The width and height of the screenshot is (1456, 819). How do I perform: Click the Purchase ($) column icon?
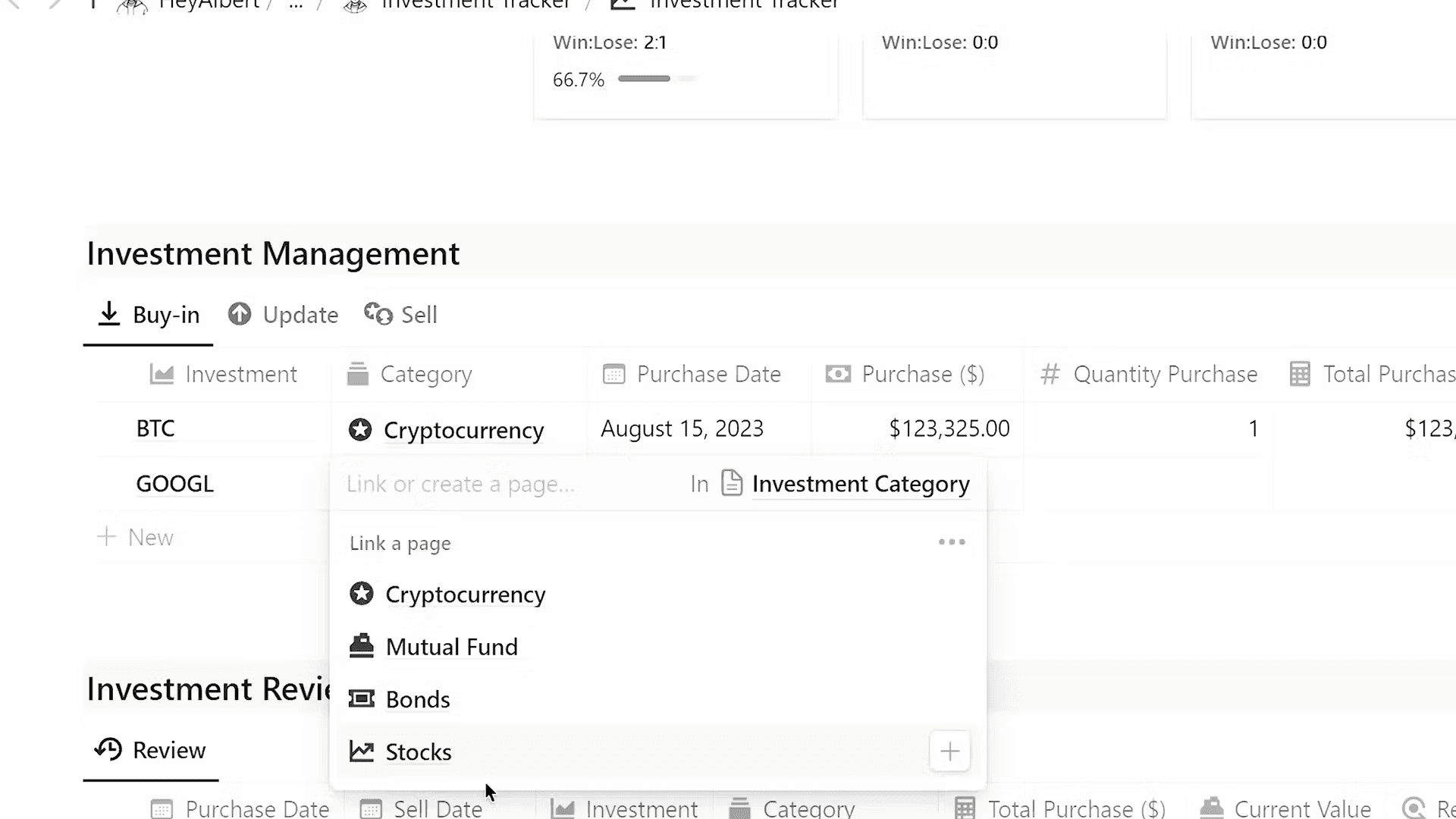(x=839, y=374)
